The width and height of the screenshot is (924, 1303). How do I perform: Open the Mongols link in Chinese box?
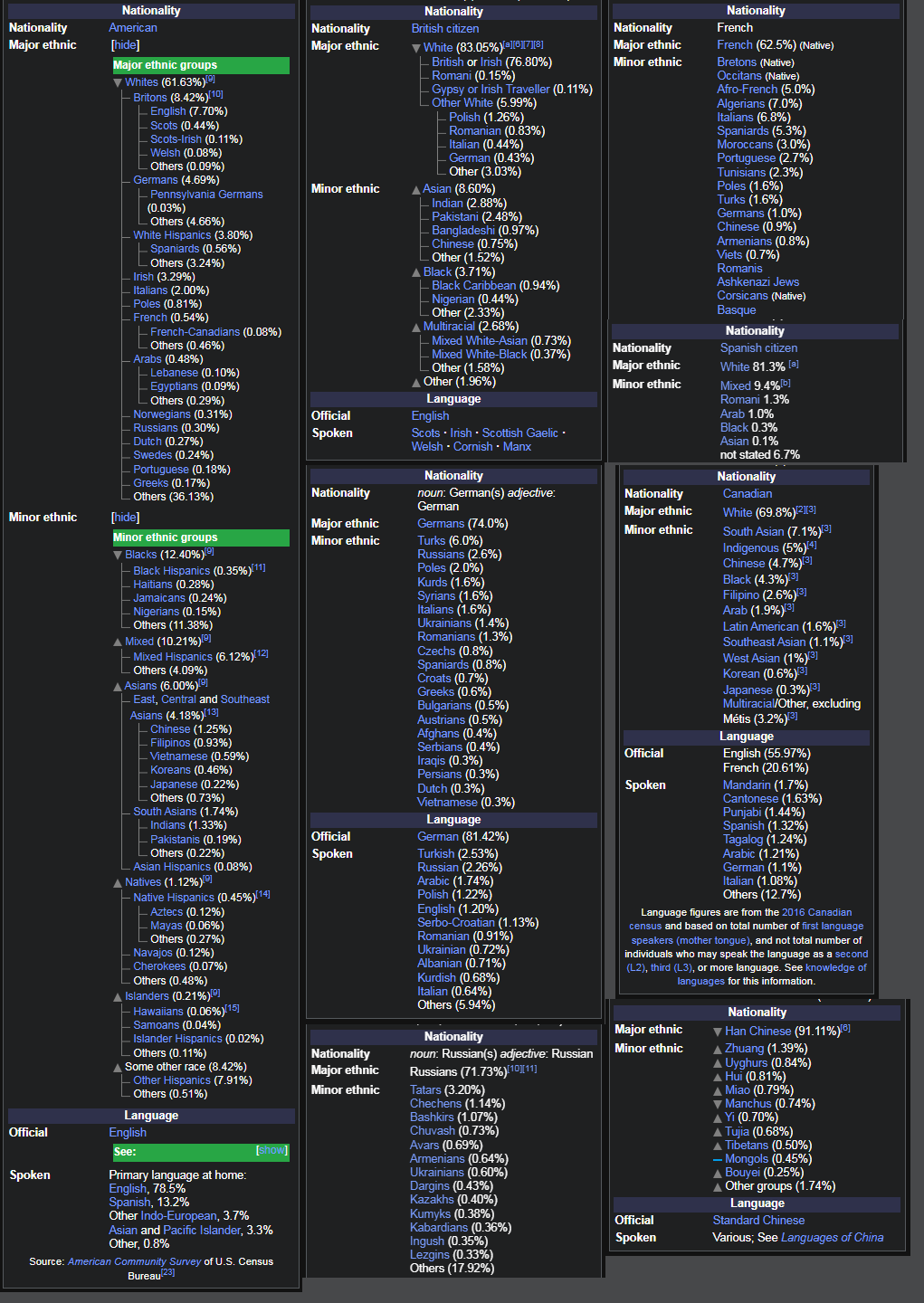(747, 1159)
